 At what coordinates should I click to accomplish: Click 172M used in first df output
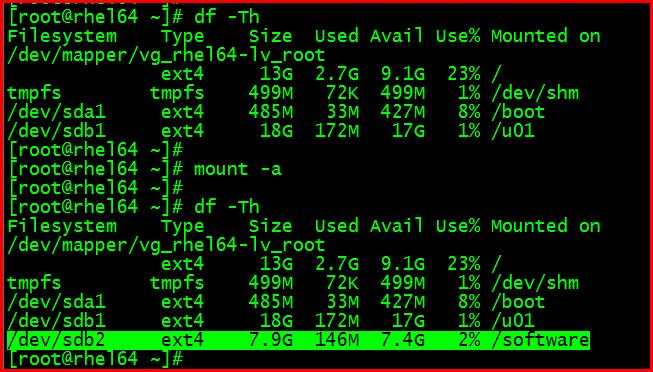(x=336, y=131)
